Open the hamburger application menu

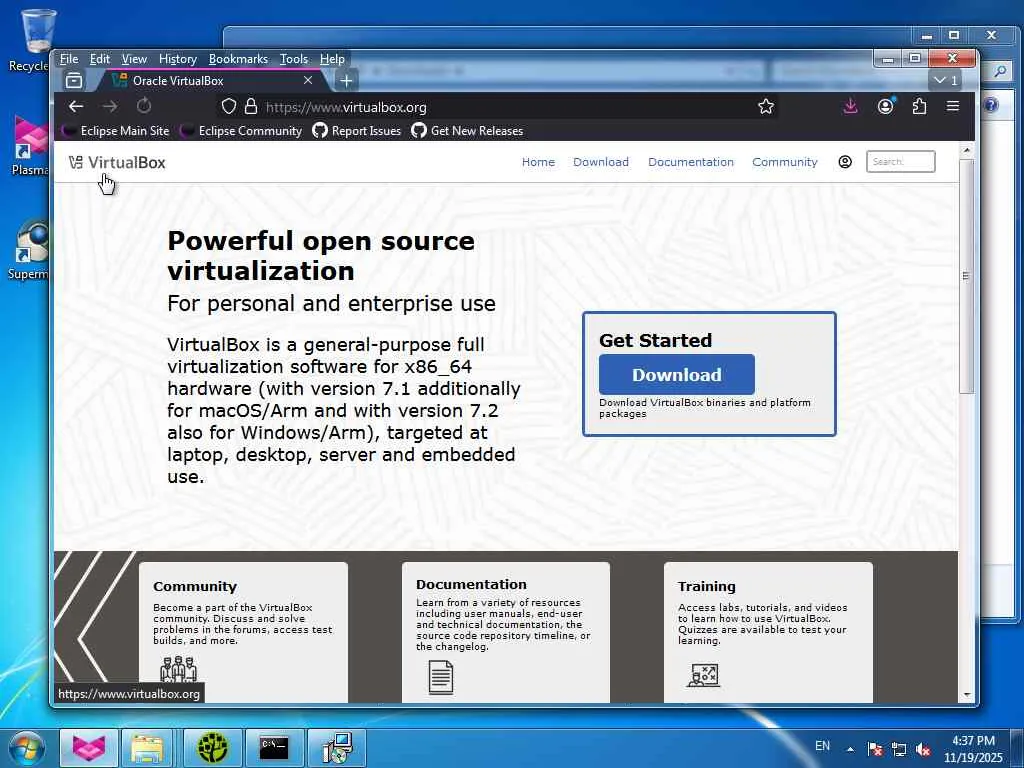[x=953, y=106]
